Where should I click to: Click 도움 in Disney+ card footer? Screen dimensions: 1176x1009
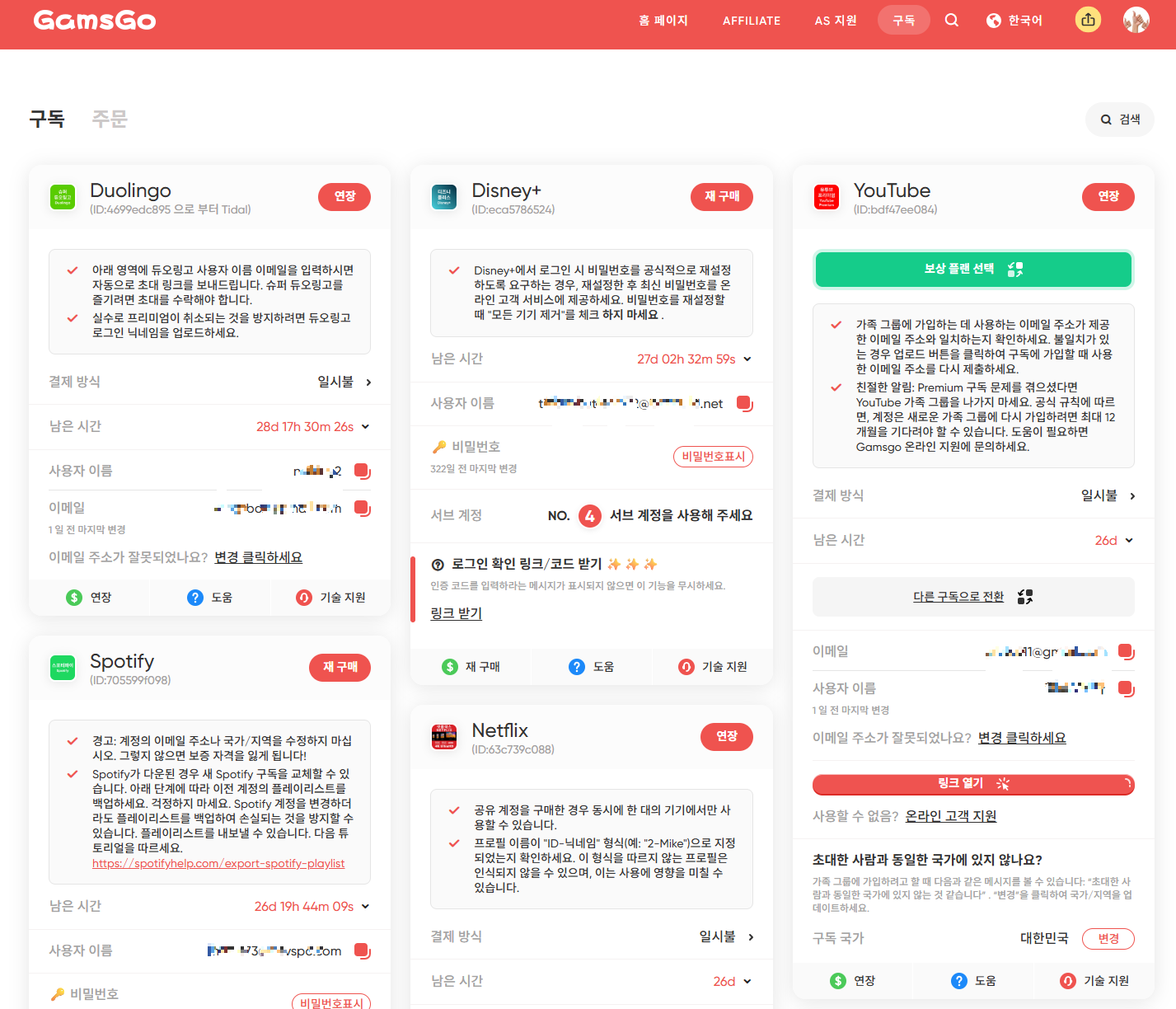592,667
